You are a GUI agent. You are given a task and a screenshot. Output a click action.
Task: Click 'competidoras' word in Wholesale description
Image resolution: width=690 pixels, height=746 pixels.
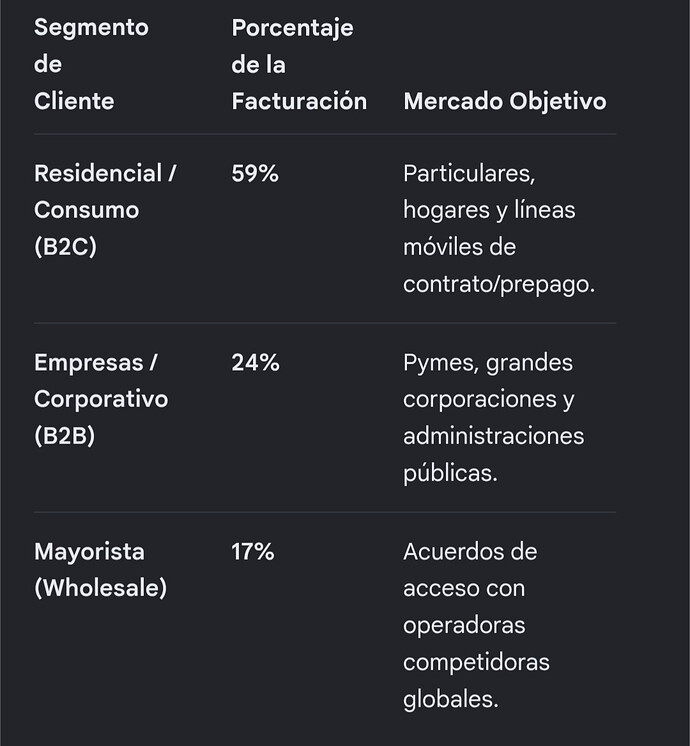click(x=476, y=662)
